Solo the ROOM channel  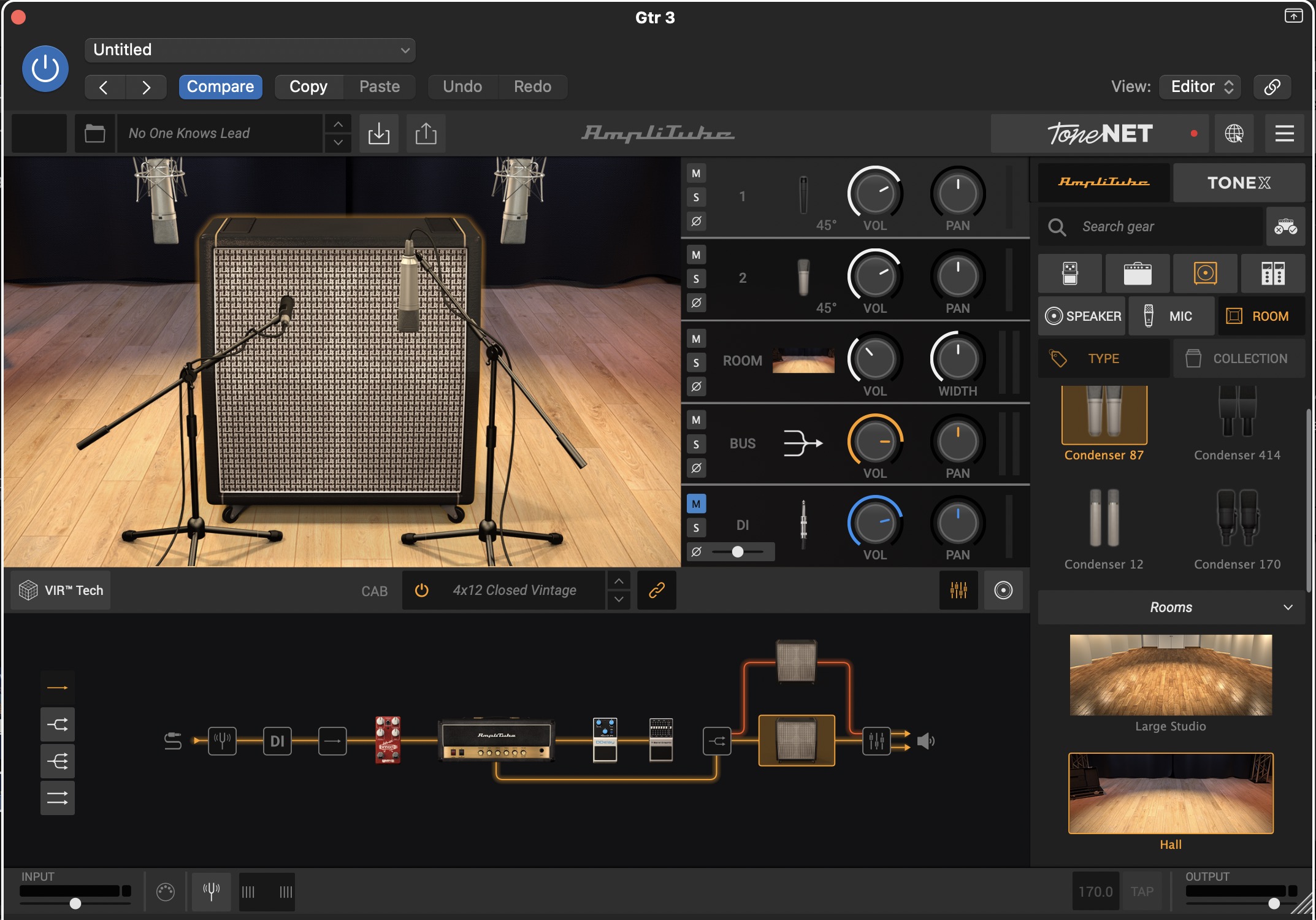pos(696,362)
